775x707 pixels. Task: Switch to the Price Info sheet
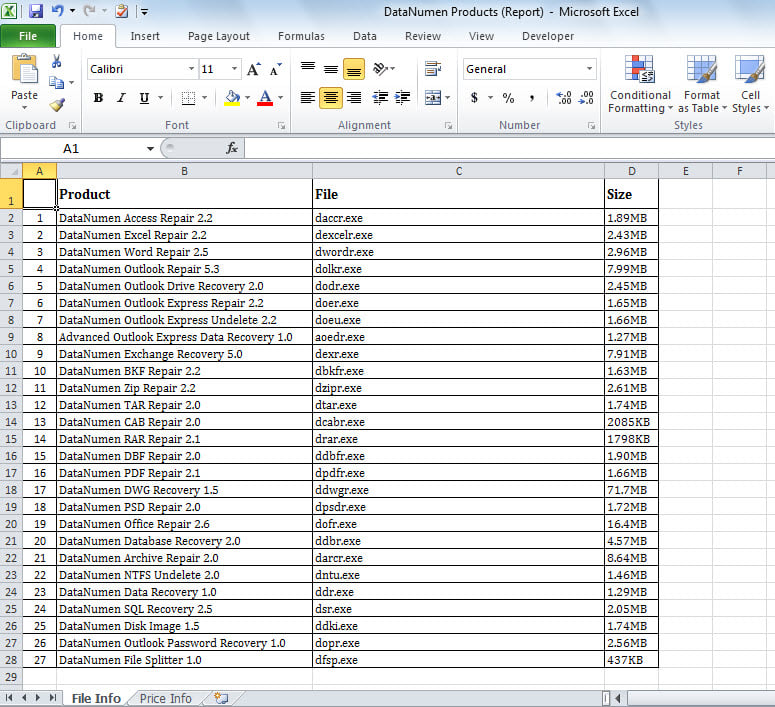click(166, 699)
